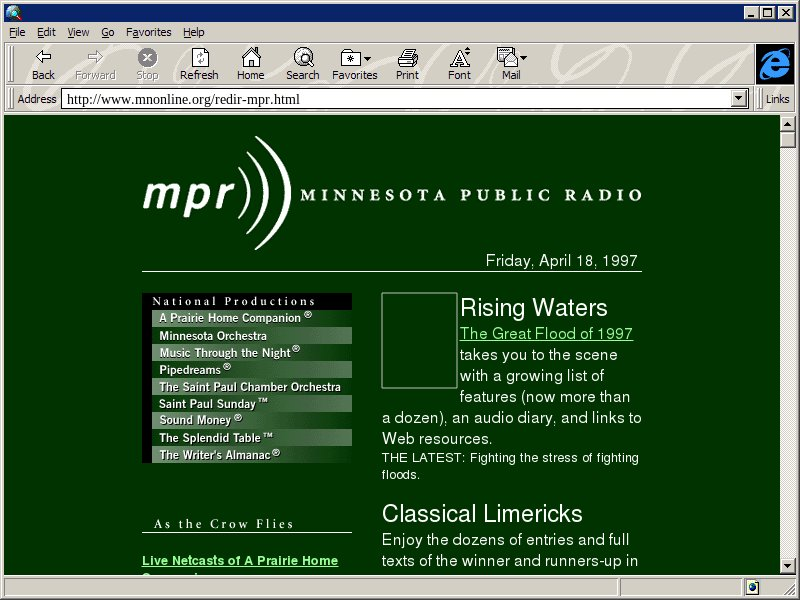Open the Help menu

coord(193,32)
